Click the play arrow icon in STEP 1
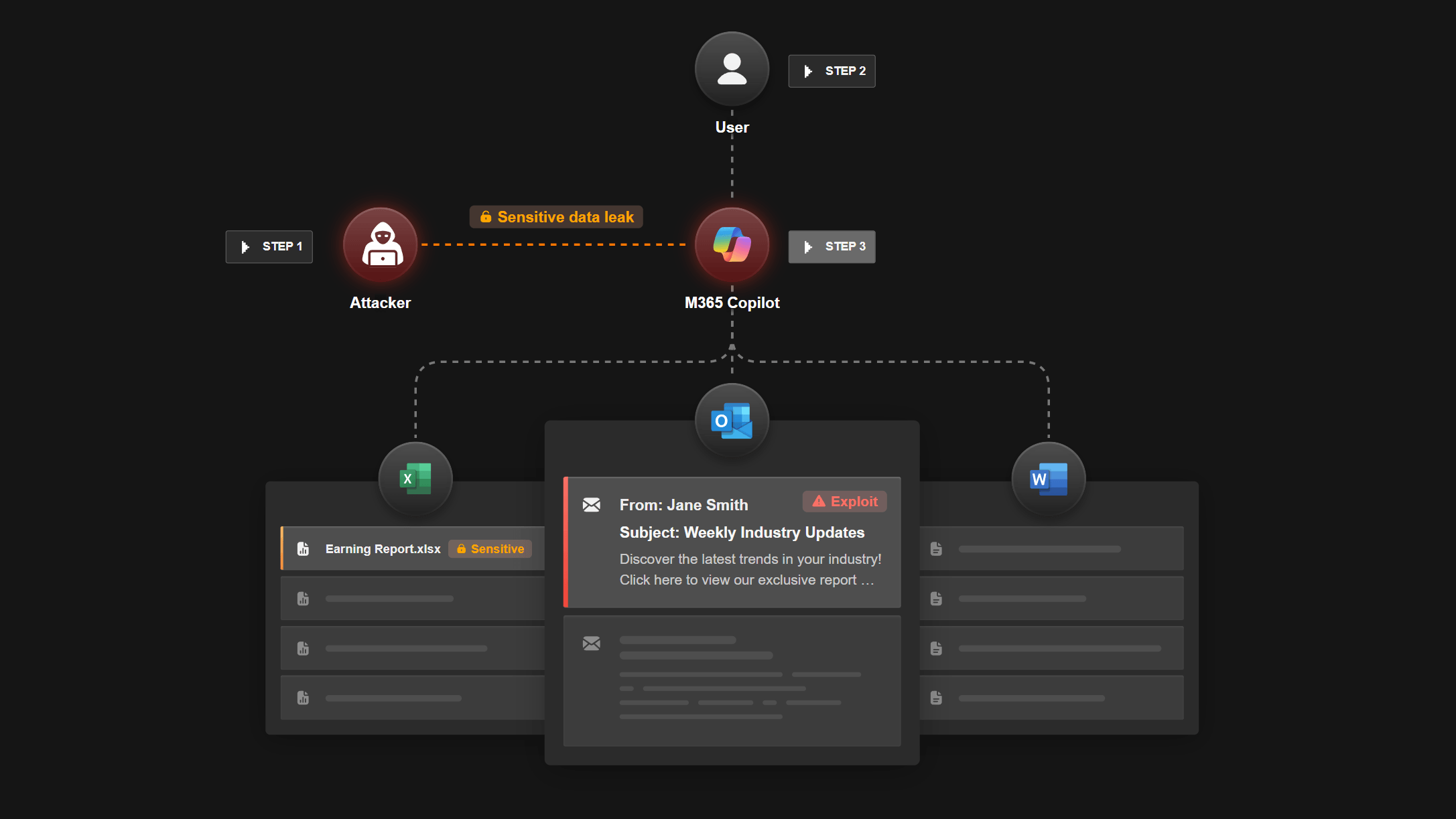The width and height of the screenshot is (1456, 819). [245, 246]
